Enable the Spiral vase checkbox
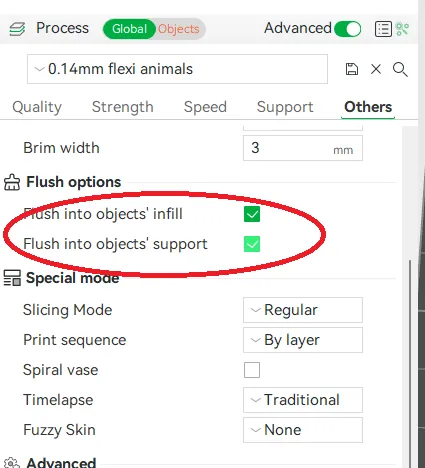This screenshot has height=468, width=425. tap(252, 370)
